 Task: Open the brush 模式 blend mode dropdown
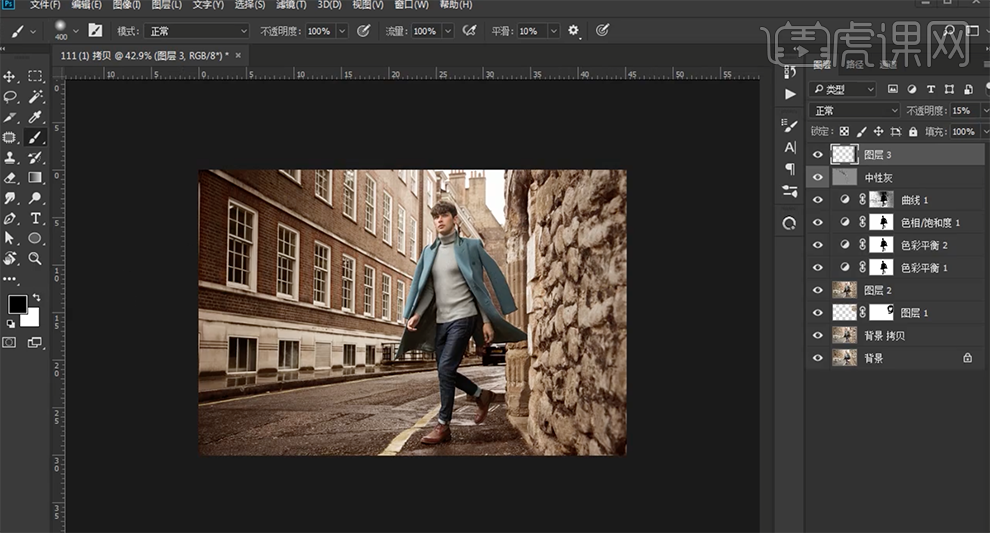point(196,31)
